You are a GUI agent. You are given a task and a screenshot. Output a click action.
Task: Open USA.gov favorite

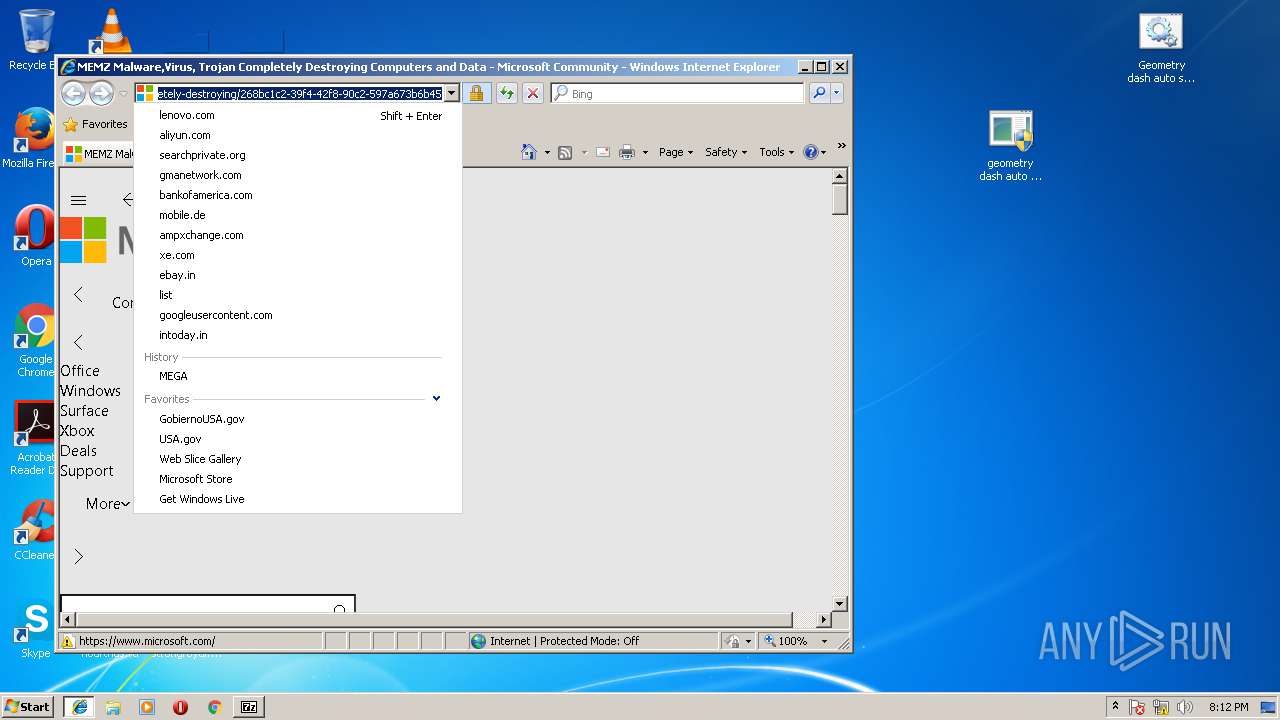coord(180,439)
